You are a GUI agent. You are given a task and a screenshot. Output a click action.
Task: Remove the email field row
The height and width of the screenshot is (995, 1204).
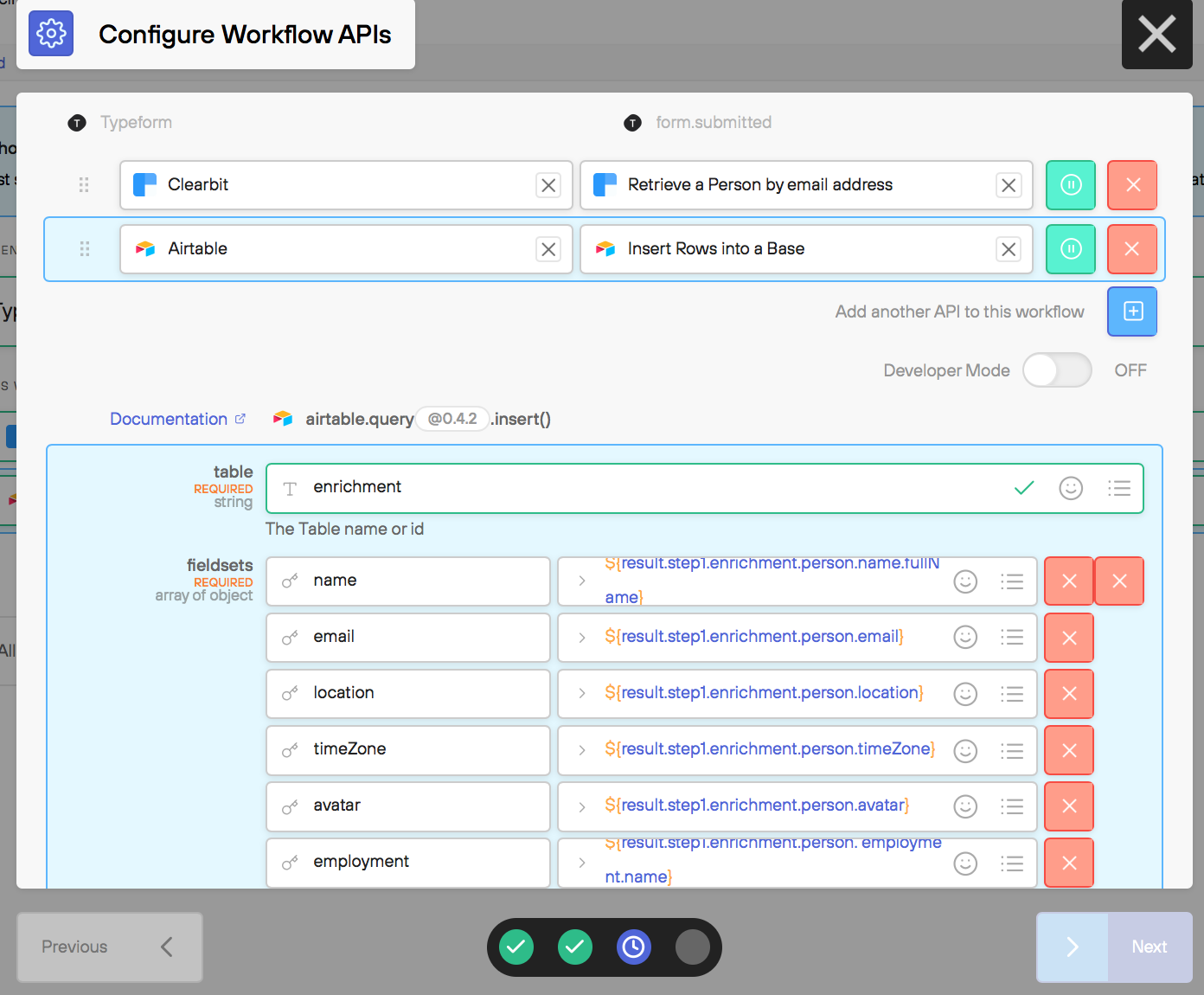1069,638
